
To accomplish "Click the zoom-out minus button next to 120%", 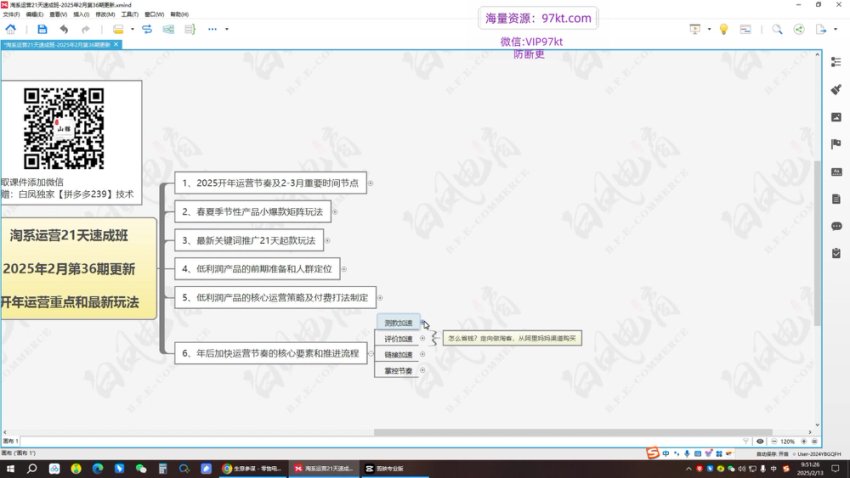I will pos(773,441).
